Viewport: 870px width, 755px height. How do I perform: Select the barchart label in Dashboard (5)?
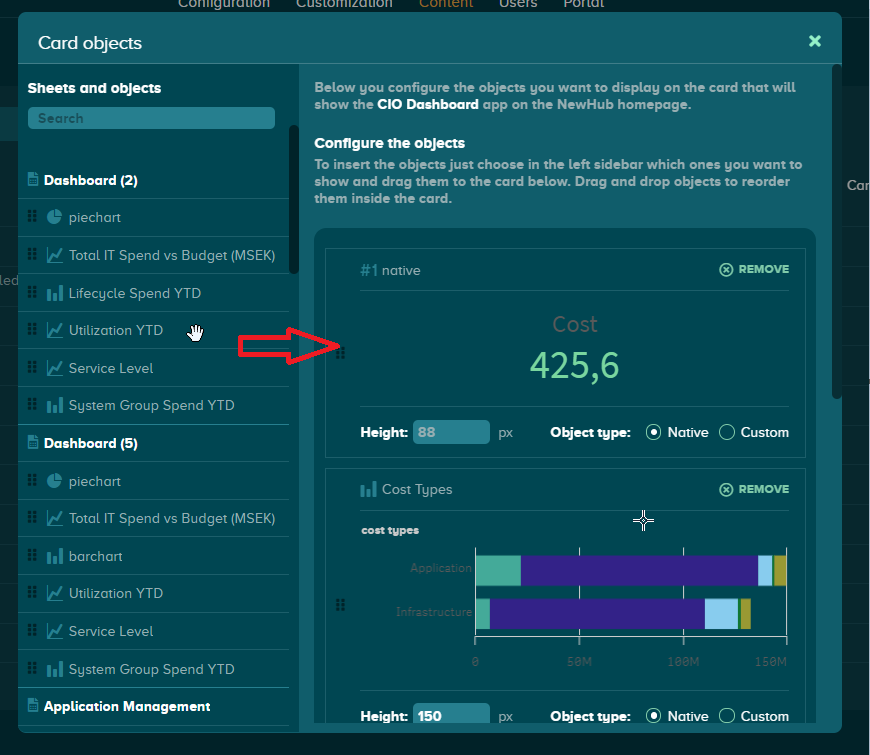click(x=95, y=556)
